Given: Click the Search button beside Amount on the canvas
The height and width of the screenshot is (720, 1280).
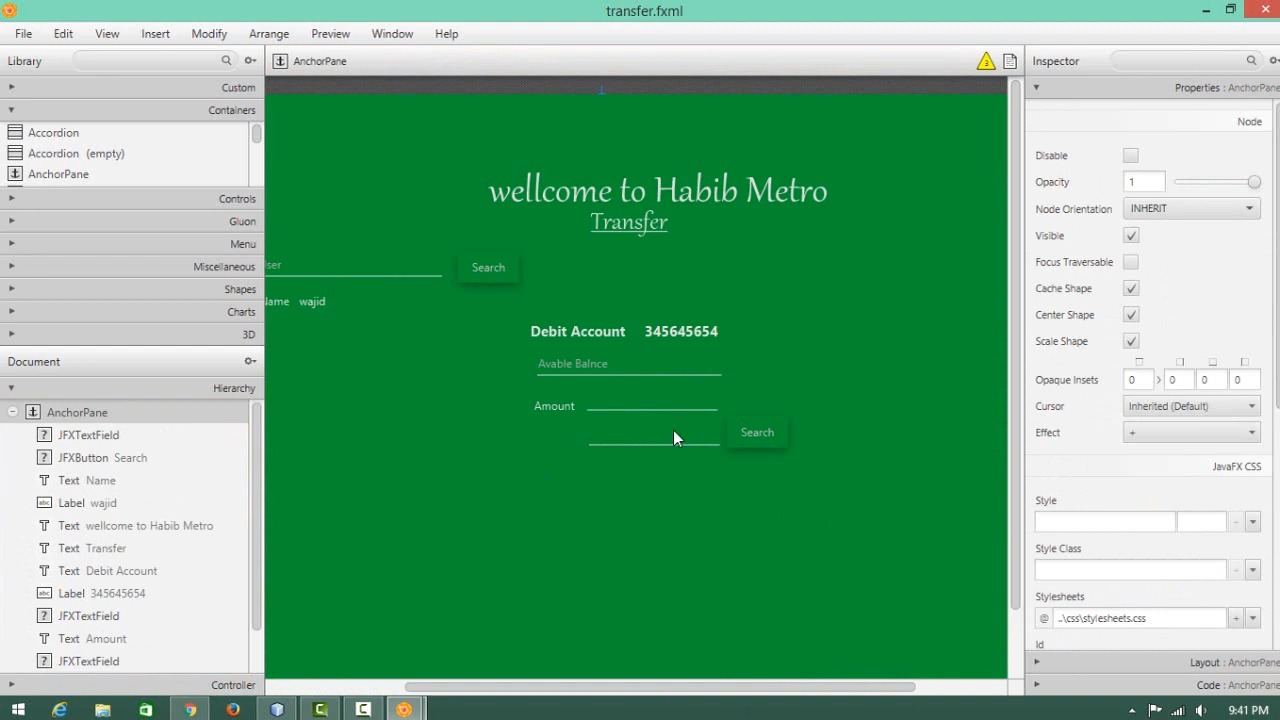Looking at the screenshot, I should pos(757,433).
